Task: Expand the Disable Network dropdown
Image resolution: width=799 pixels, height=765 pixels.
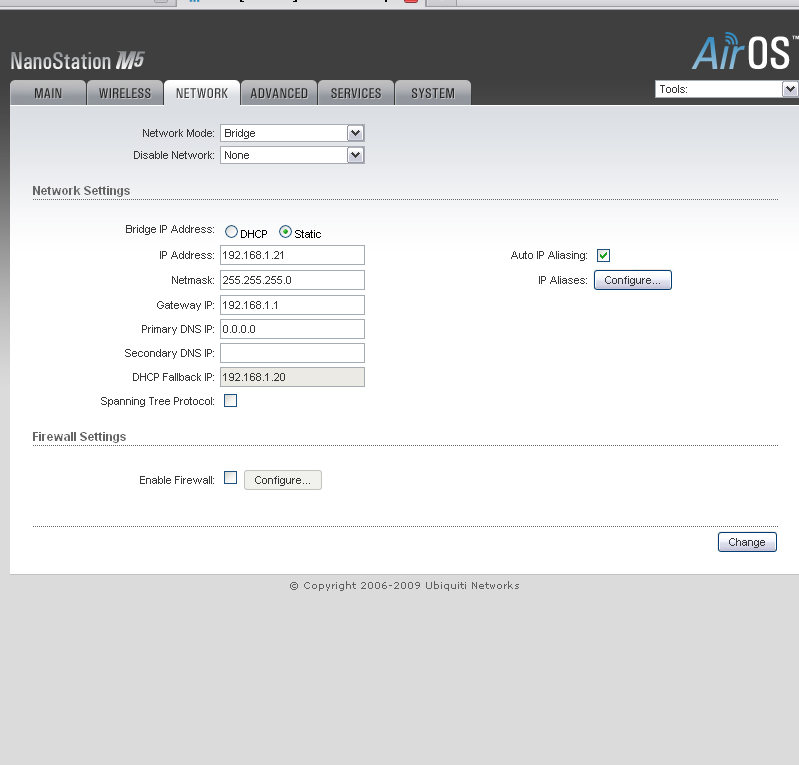Action: click(x=292, y=155)
